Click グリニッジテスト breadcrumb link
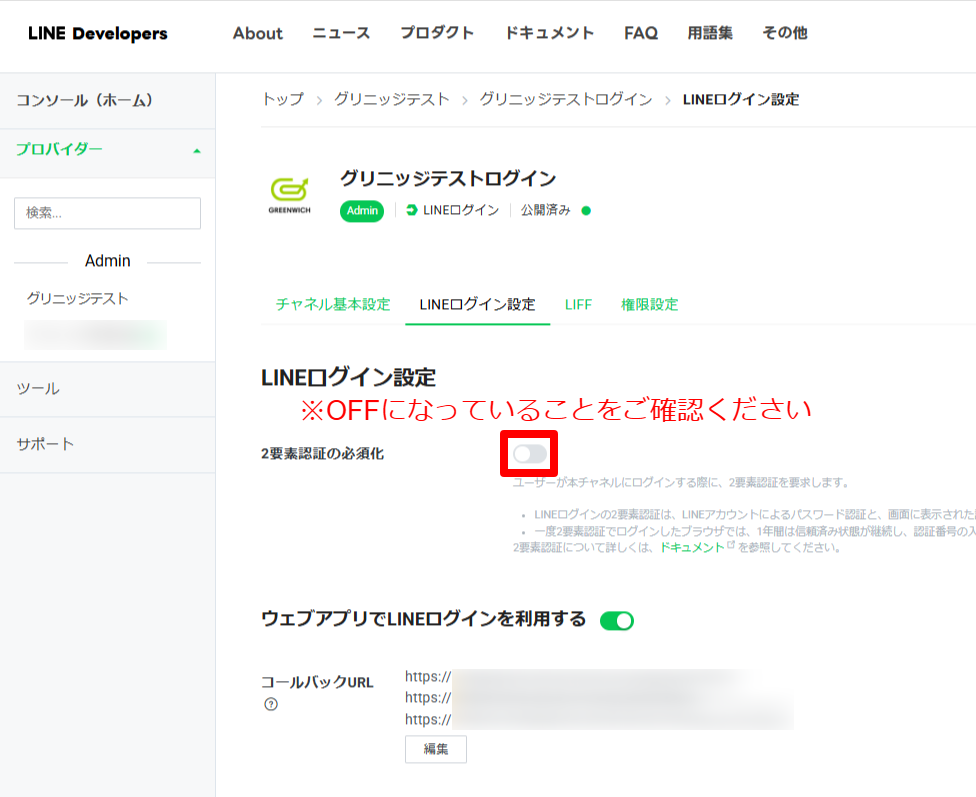The image size is (976, 797). (392, 100)
